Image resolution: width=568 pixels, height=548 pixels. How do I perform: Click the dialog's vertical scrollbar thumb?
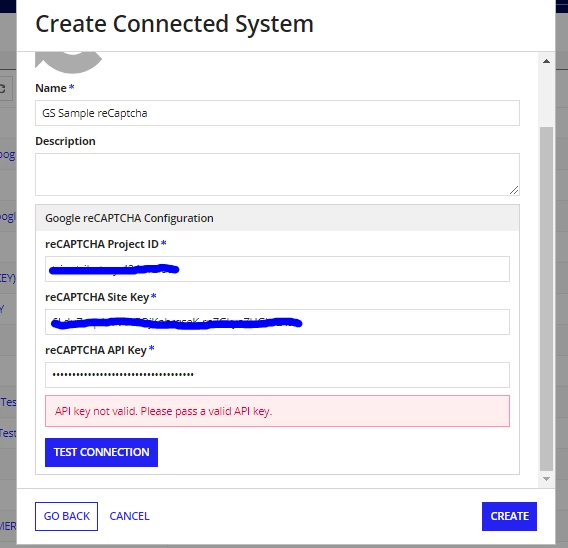[546, 298]
